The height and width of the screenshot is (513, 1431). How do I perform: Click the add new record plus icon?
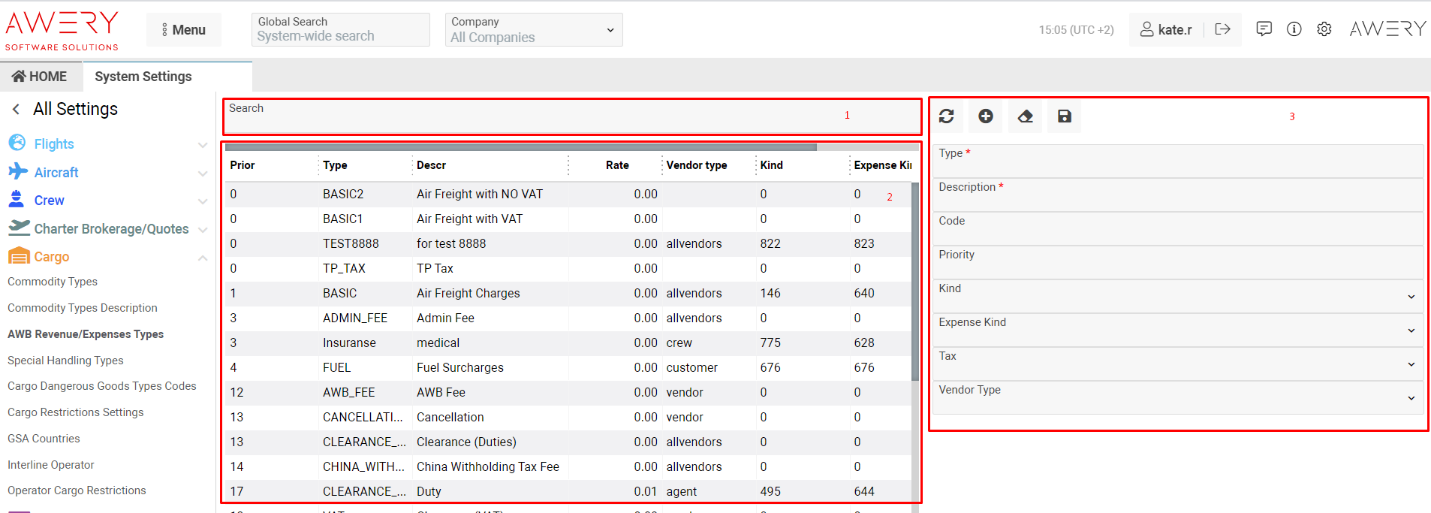pyautogui.click(x=985, y=117)
